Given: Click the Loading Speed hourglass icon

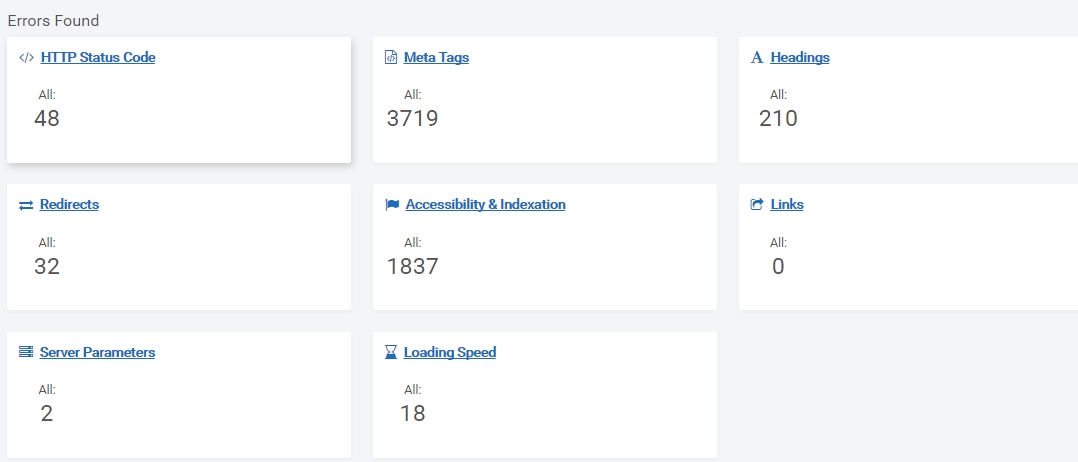Looking at the screenshot, I should click(390, 353).
